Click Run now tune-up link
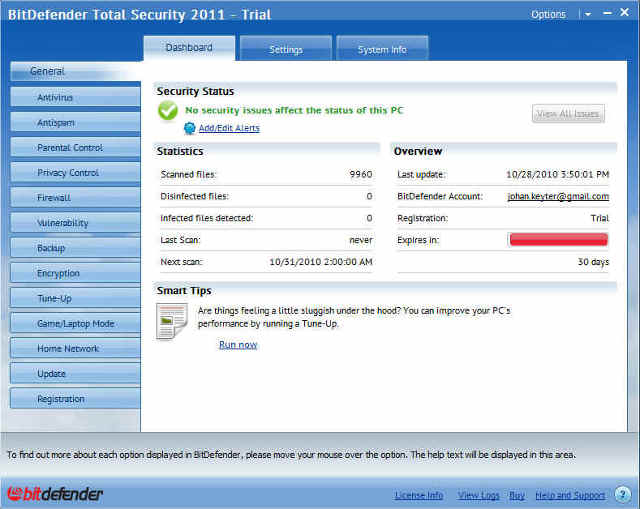This screenshot has width=640, height=509. pyautogui.click(x=238, y=345)
